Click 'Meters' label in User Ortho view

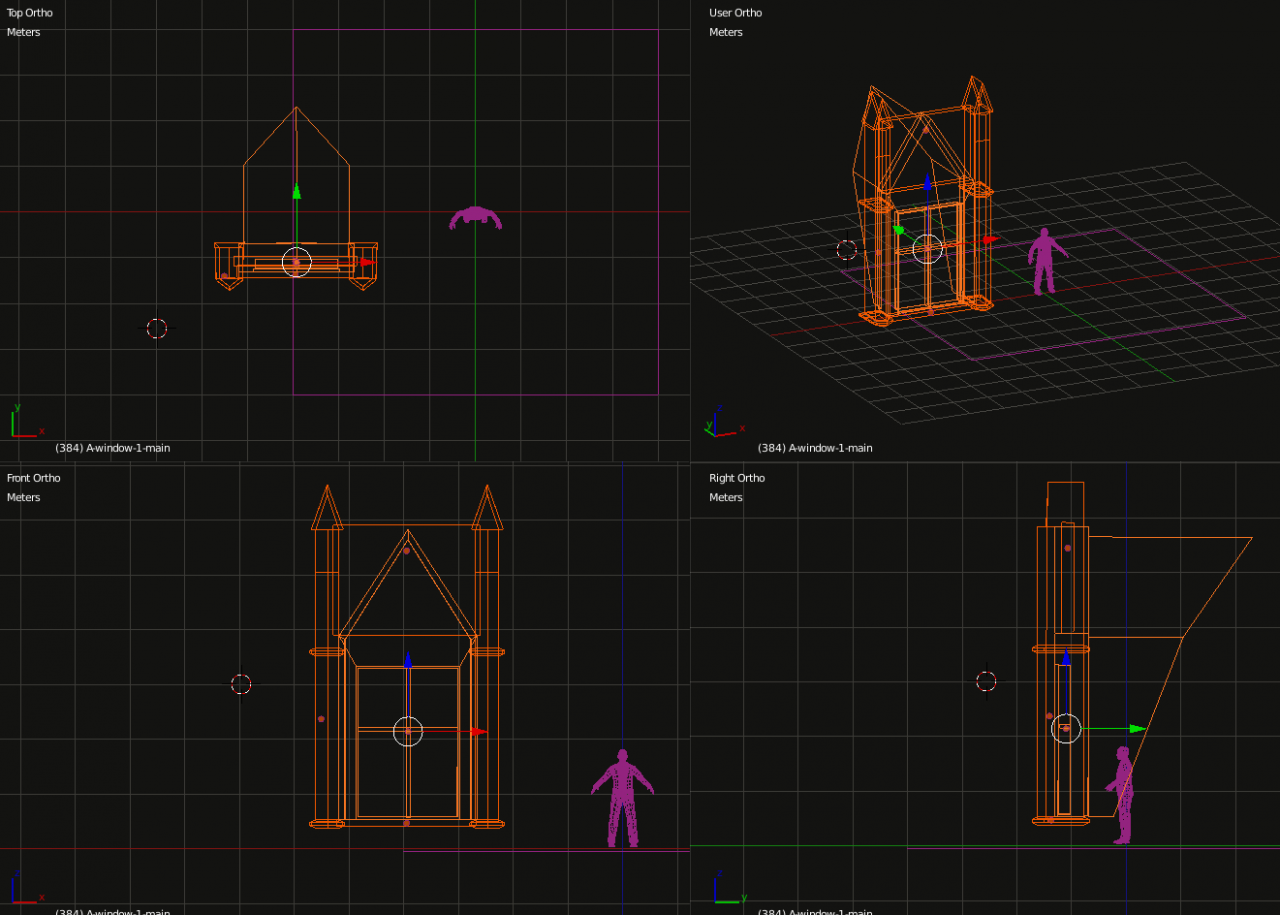(x=726, y=32)
